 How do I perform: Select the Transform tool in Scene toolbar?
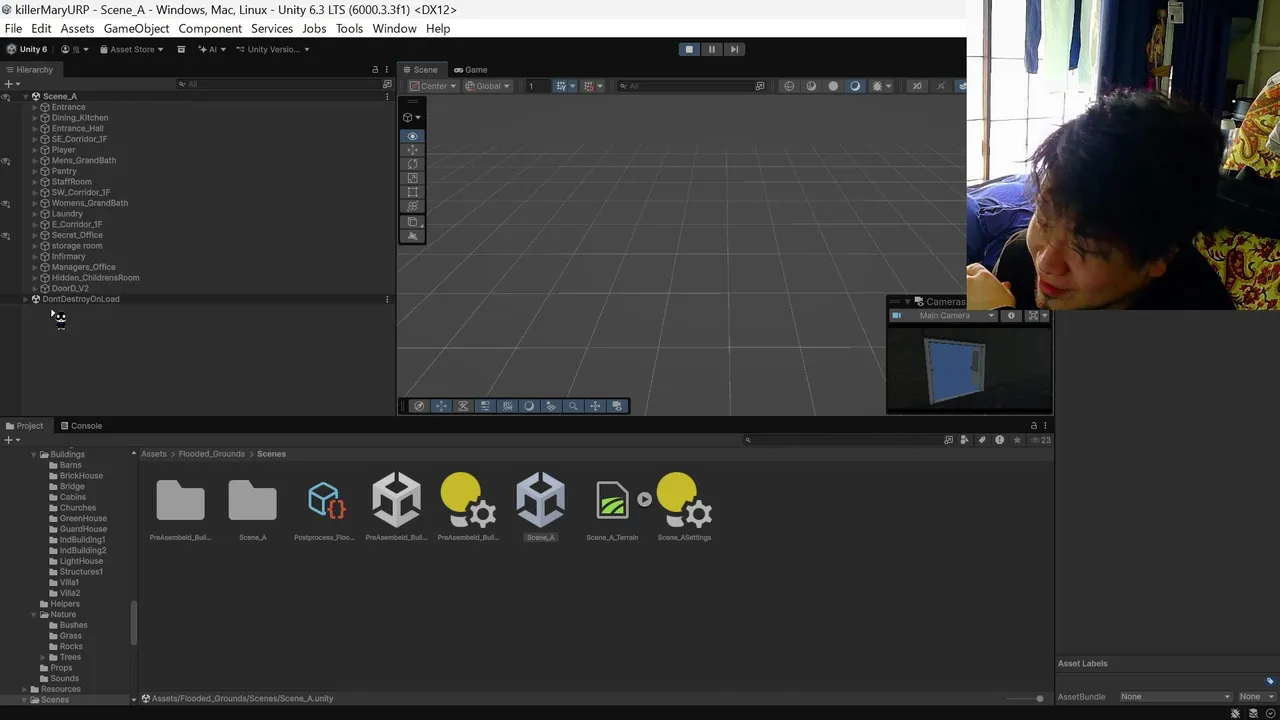point(412,206)
